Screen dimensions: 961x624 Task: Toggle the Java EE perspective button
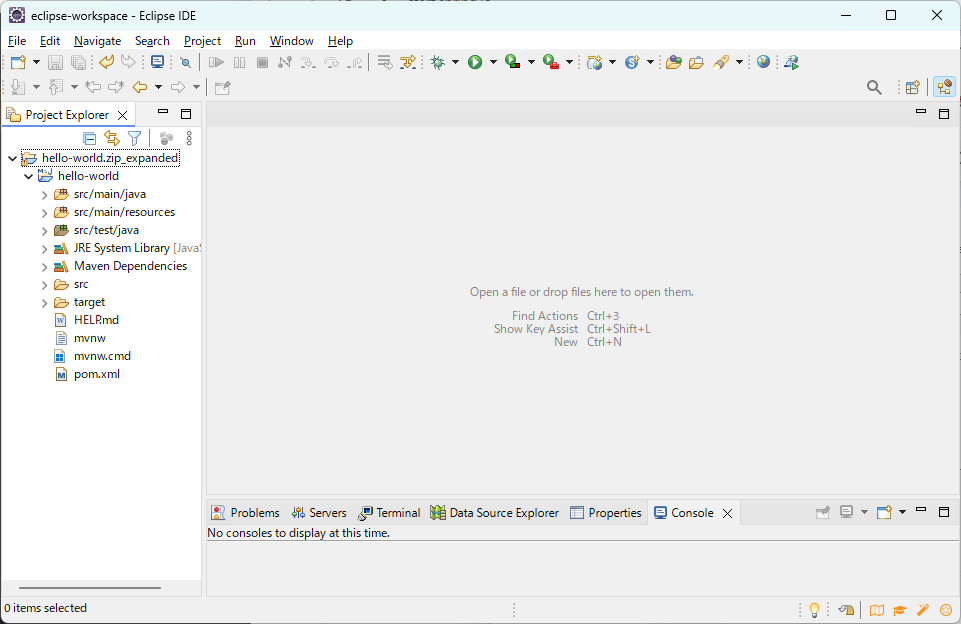coord(944,87)
